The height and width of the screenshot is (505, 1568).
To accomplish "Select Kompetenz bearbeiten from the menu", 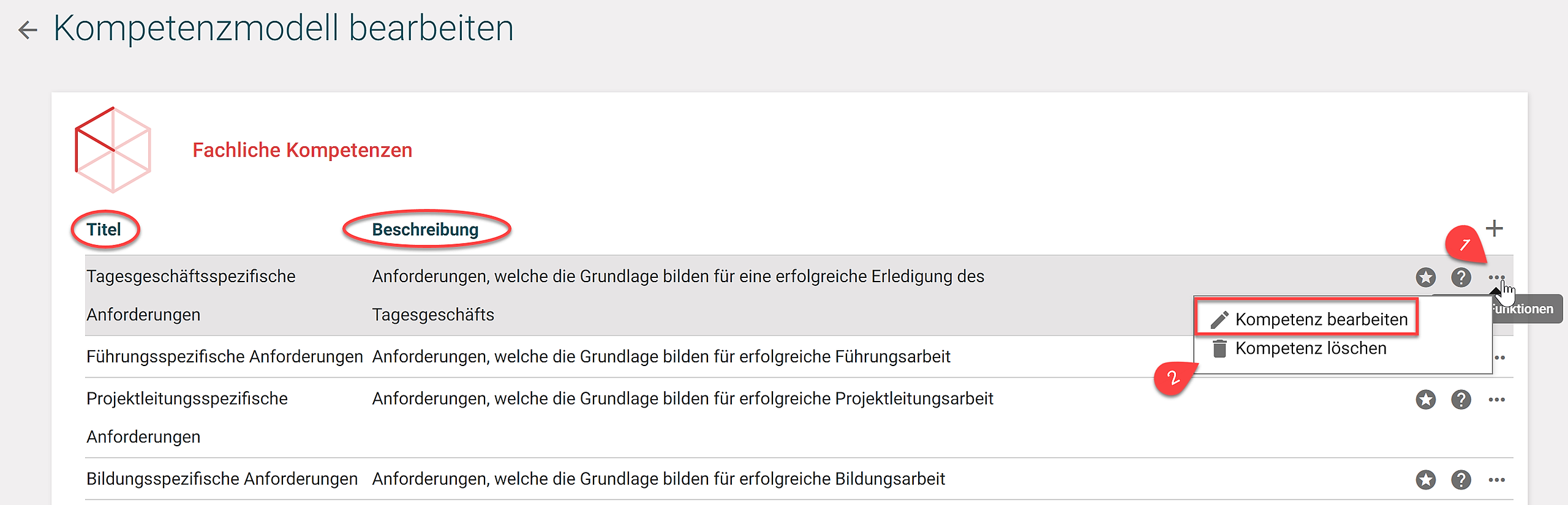I will point(1321,319).
